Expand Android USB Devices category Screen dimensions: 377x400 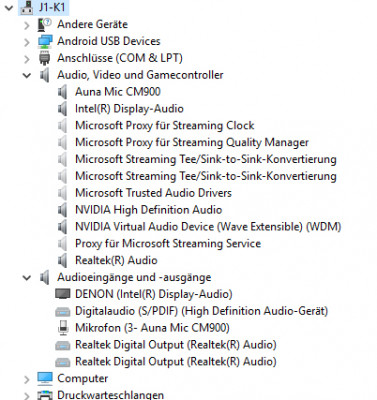click(x=27, y=42)
